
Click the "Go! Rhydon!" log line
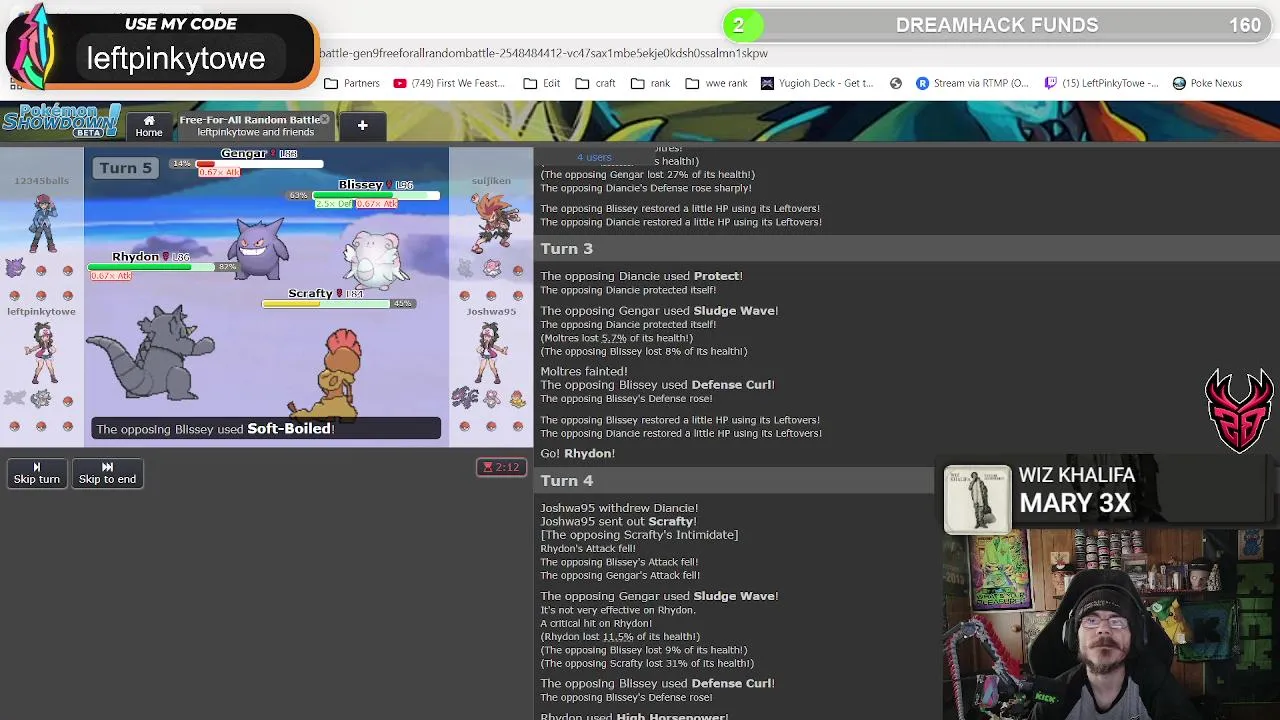(x=578, y=453)
